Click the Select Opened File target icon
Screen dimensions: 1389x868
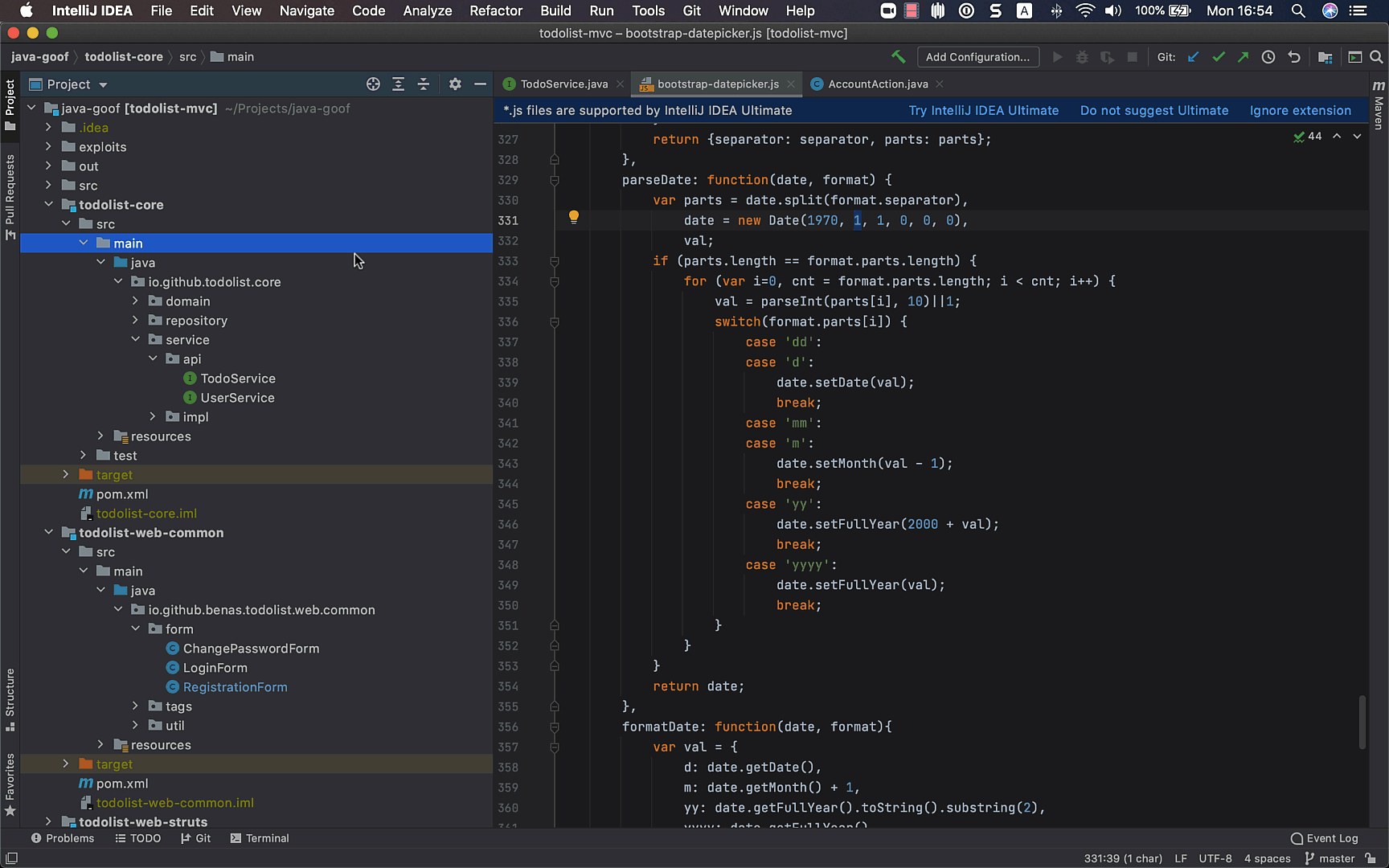[x=373, y=84]
